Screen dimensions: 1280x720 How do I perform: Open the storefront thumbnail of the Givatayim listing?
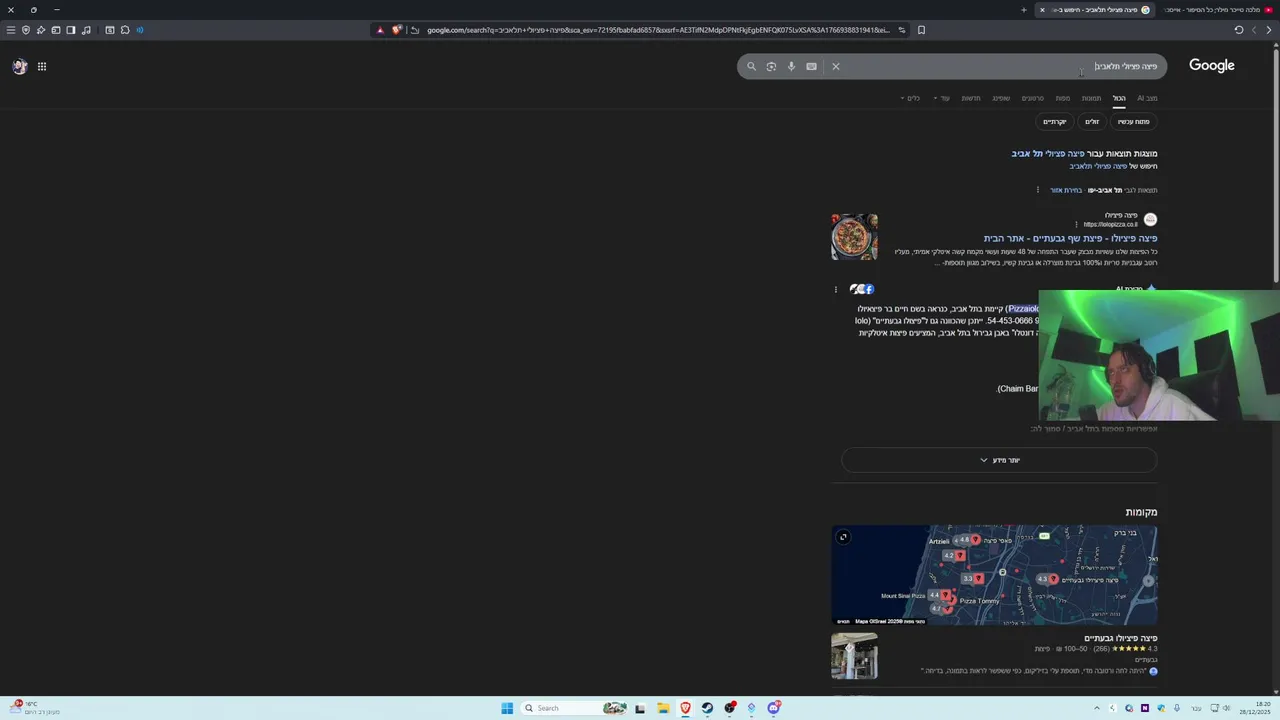coord(854,656)
